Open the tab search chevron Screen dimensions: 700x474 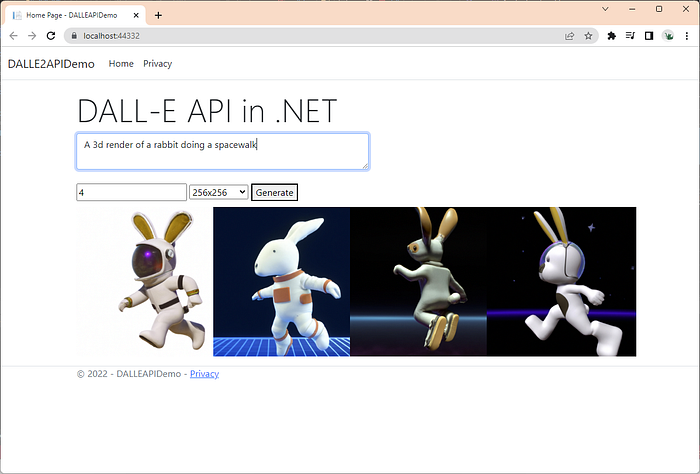click(x=605, y=9)
